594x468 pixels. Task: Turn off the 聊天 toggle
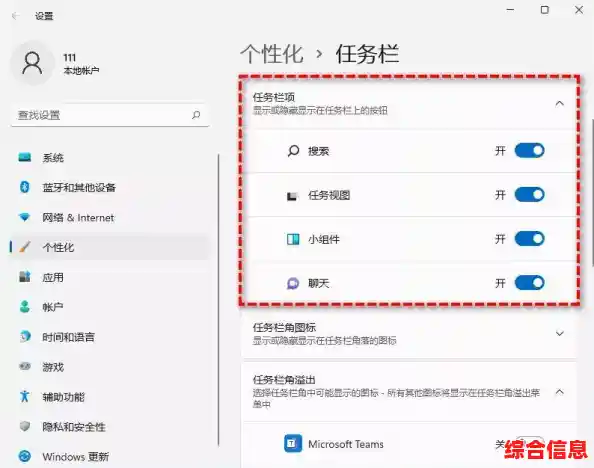[529, 282]
